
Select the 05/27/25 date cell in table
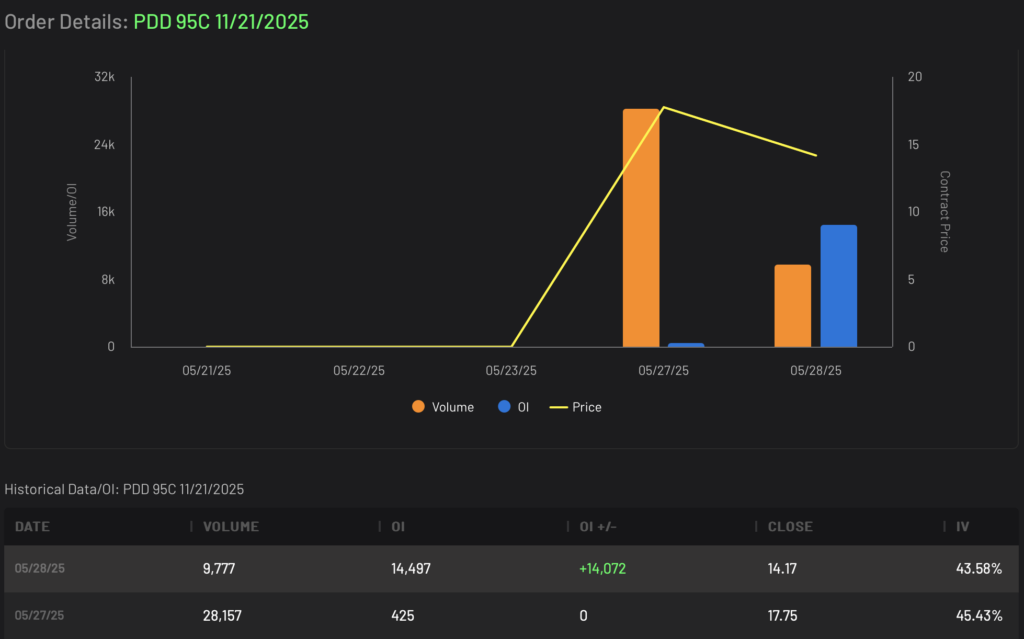[x=39, y=615]
